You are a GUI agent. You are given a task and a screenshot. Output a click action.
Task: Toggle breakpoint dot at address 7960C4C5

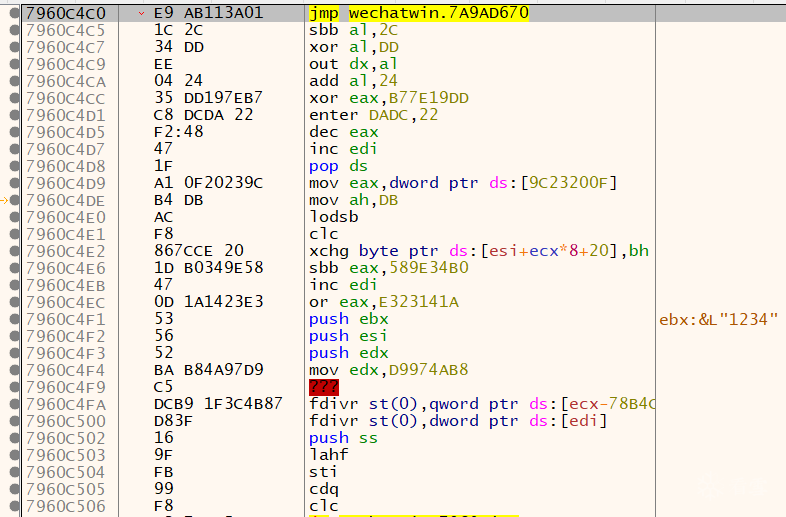15,30
